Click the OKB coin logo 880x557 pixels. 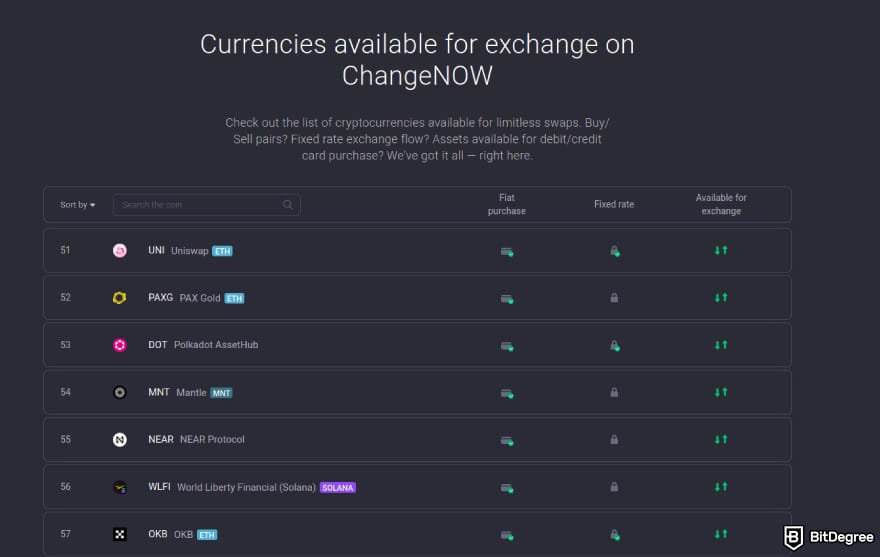(x=120, y=534)
